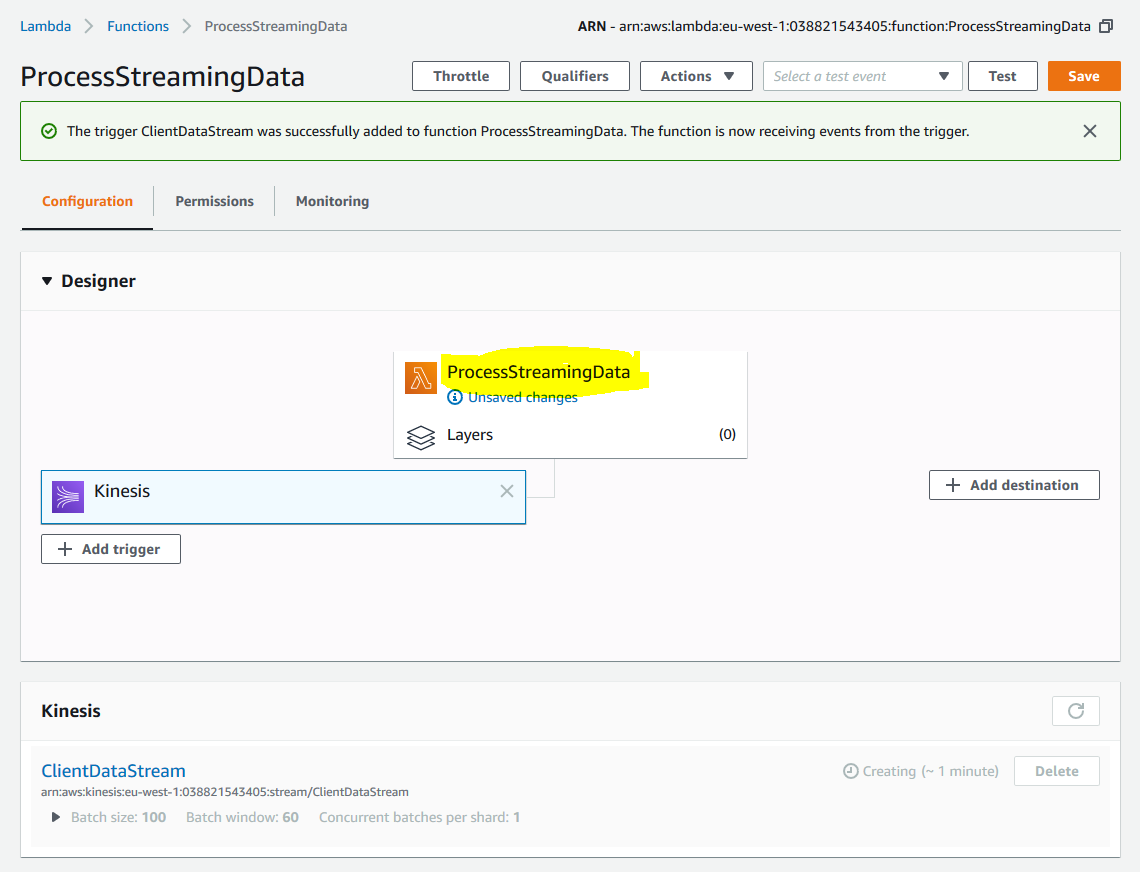Select the Layers row in the designer

coord(571,435)
